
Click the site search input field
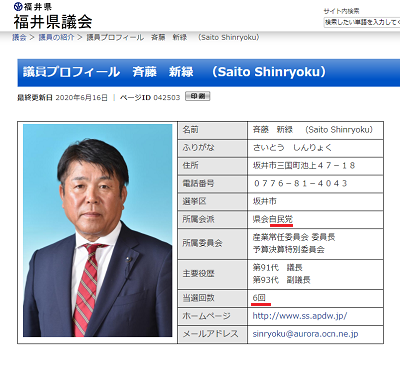362,22
